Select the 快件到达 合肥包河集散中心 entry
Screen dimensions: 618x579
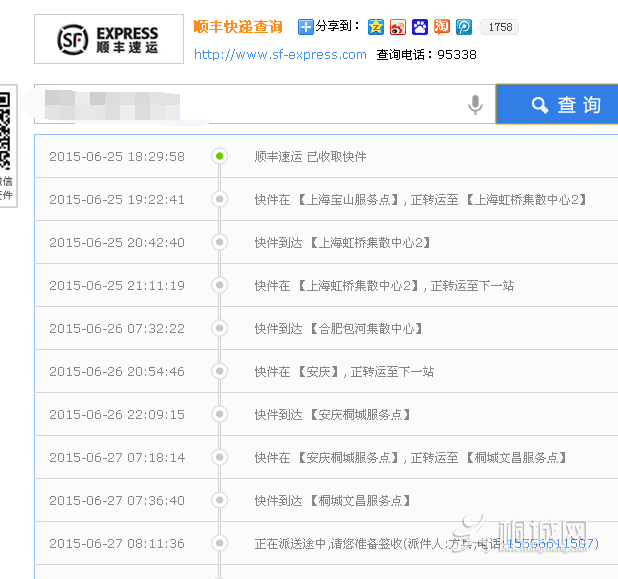(339, 328)
